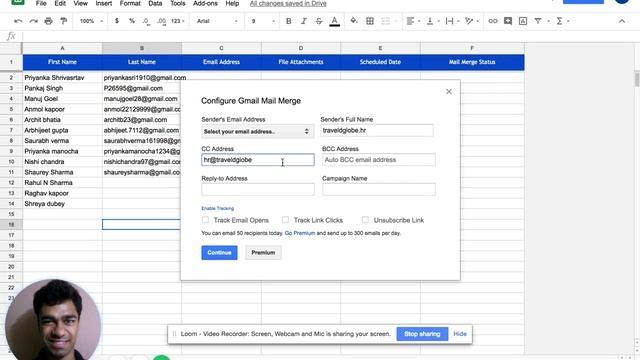Screen dimensions: 640x360
Task: Open the fill color picker
Action: (x=354, y=21)
